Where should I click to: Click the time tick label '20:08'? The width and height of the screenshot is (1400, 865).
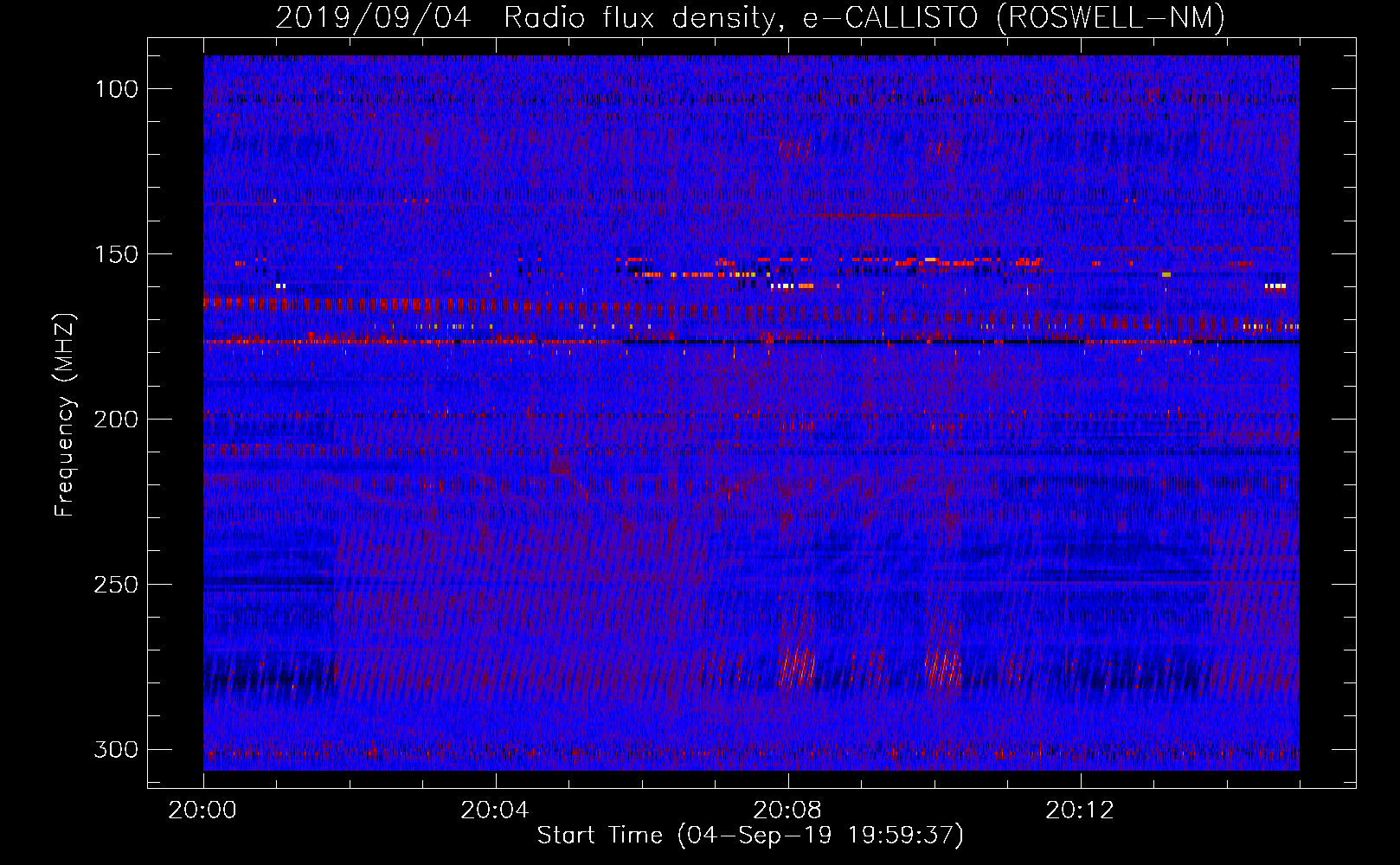click(787, 811)
